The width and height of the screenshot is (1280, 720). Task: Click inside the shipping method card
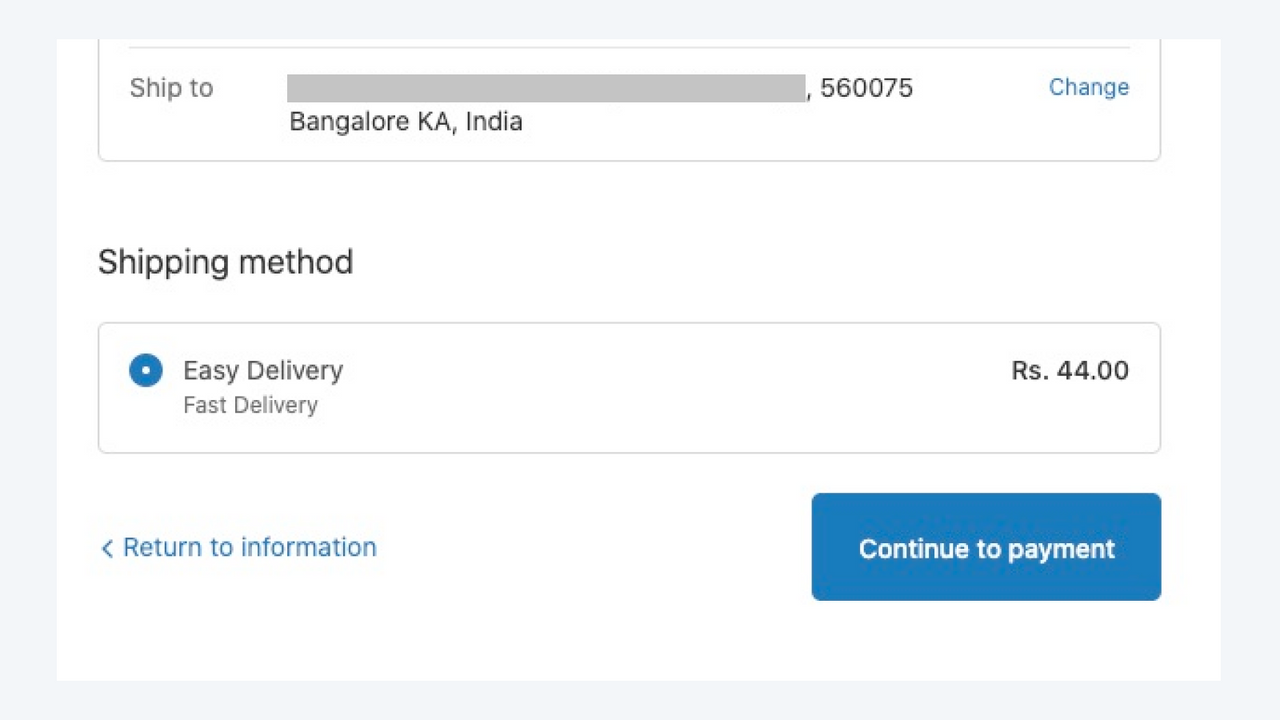pyautogui.click(x=629, y=387)
